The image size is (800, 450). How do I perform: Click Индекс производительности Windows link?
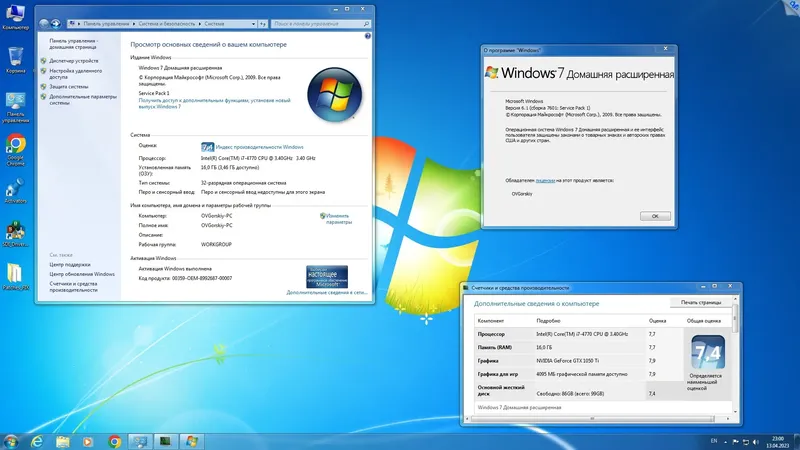point(259,147)
